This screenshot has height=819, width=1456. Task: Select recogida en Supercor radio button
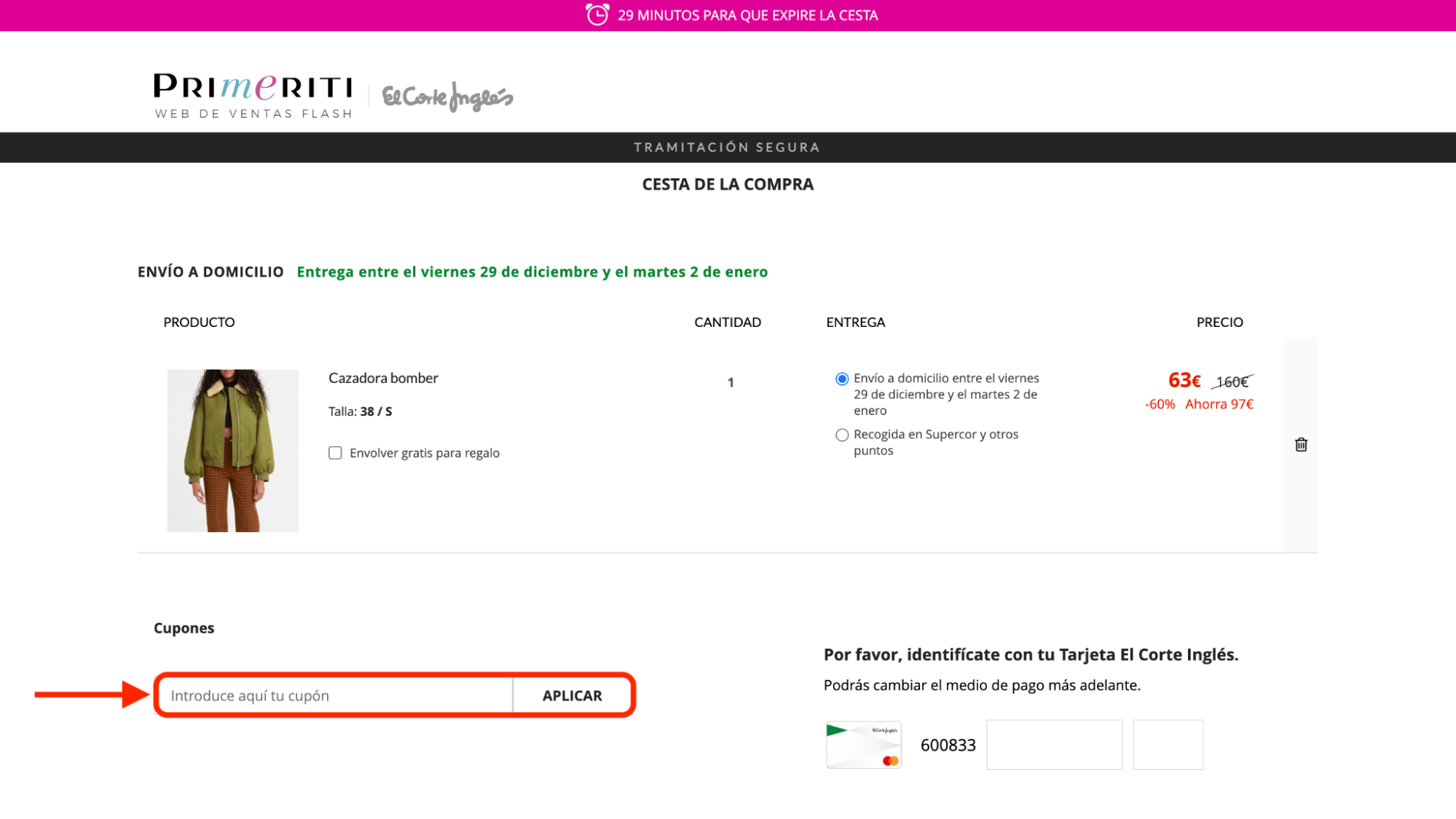click(x=841, y=434)
